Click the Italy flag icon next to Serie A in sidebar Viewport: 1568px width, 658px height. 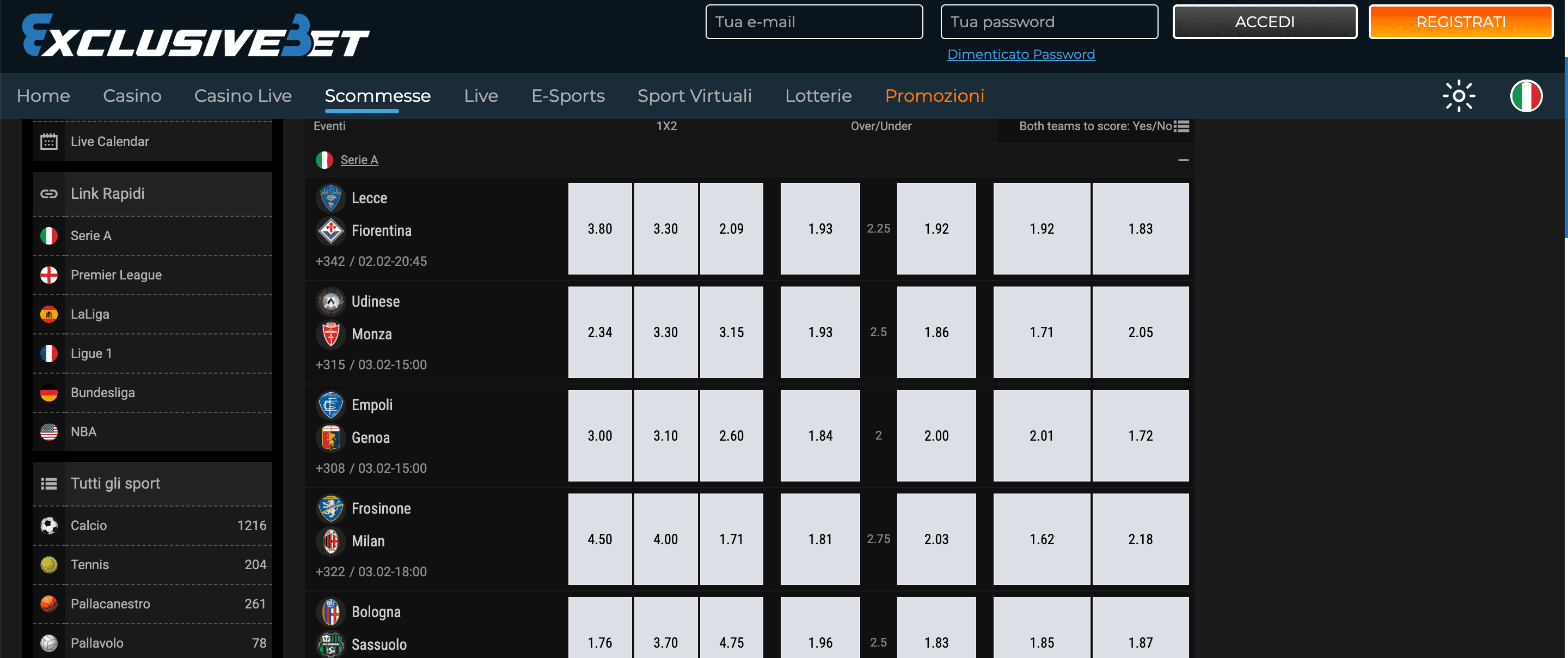48,236
